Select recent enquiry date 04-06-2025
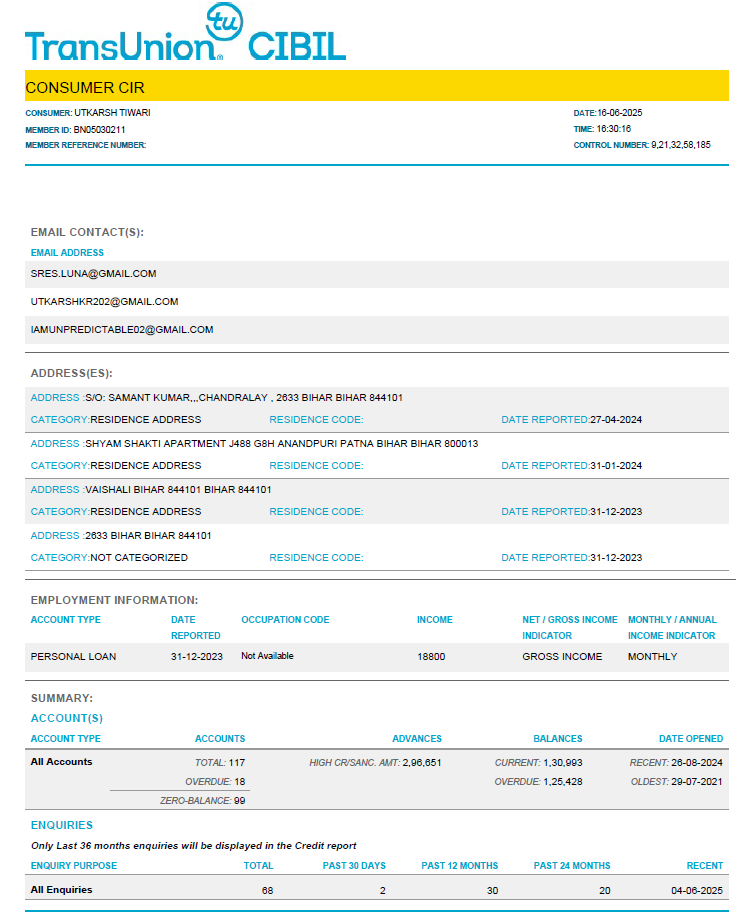This screenshot has height=912, width=736. [x=697, y=891]
